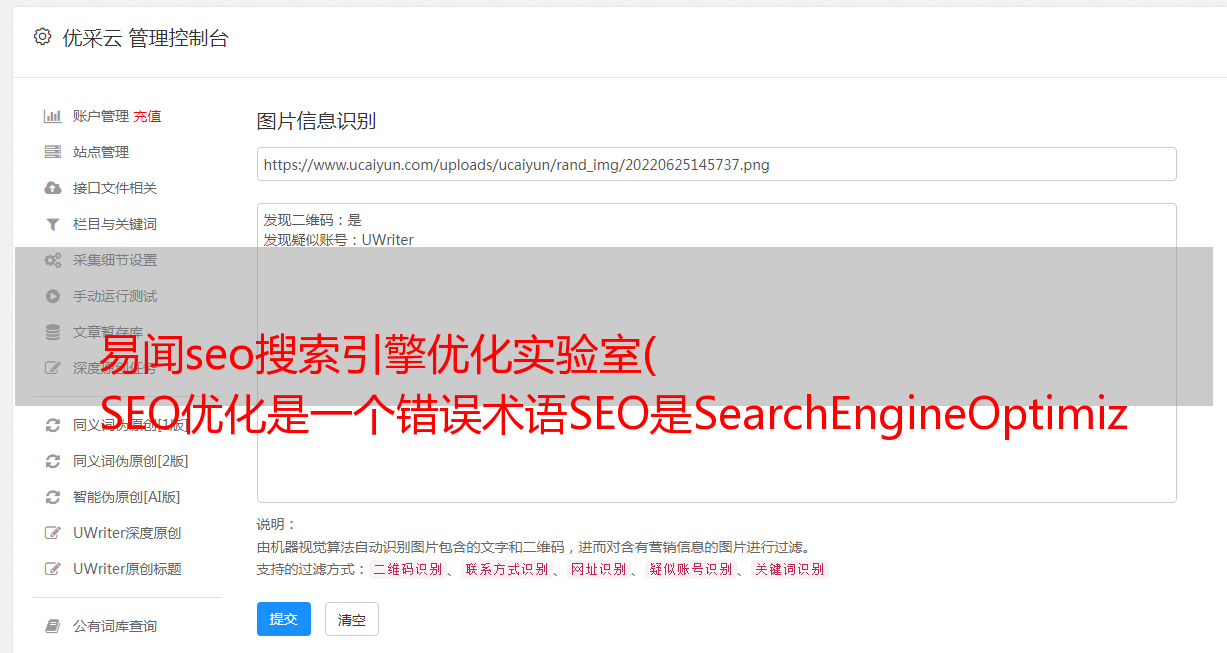Click the play circle icon for 手动运行测试
The image size is (1227, 653).
[x=53, y=296]
